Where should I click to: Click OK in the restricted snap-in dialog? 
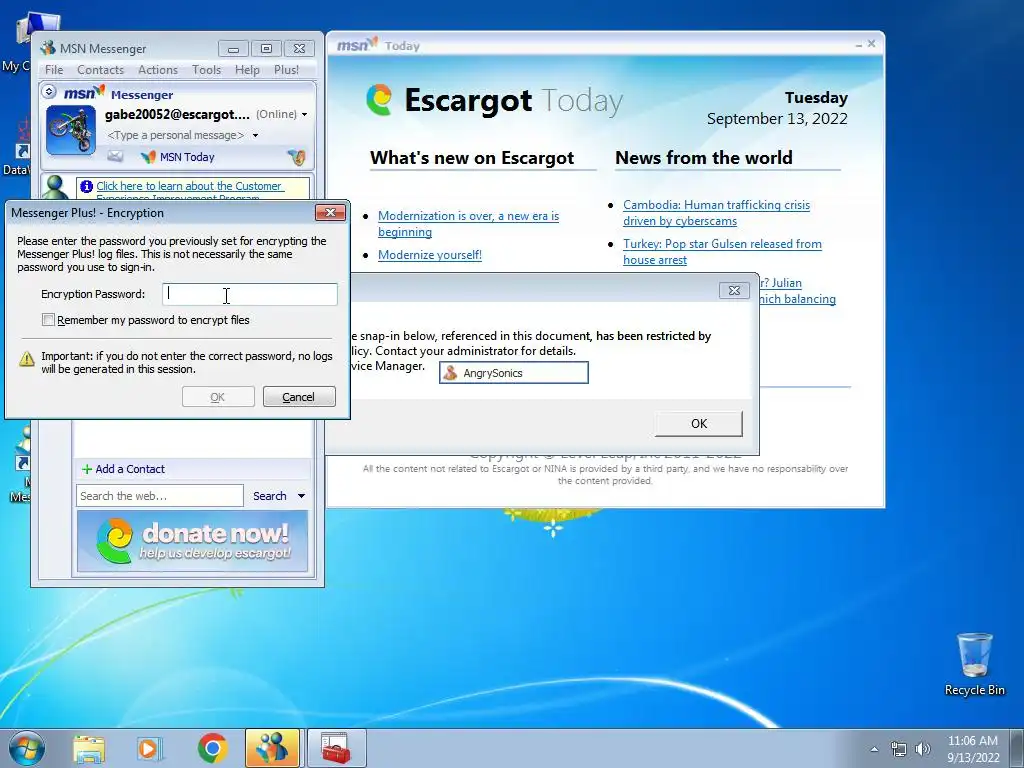pos(699,423)
